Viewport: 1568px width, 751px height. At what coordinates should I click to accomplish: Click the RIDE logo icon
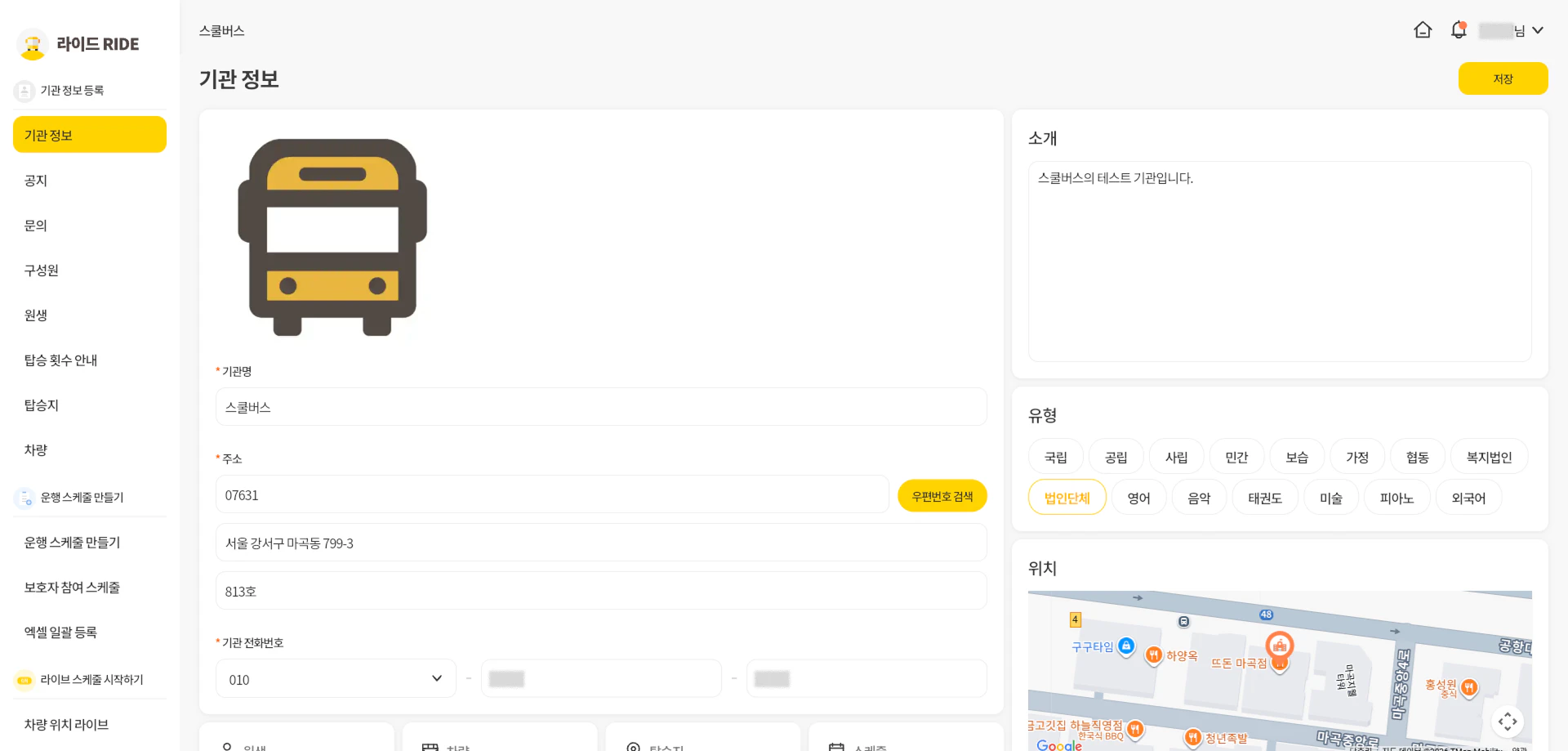(x=33, y=44)
